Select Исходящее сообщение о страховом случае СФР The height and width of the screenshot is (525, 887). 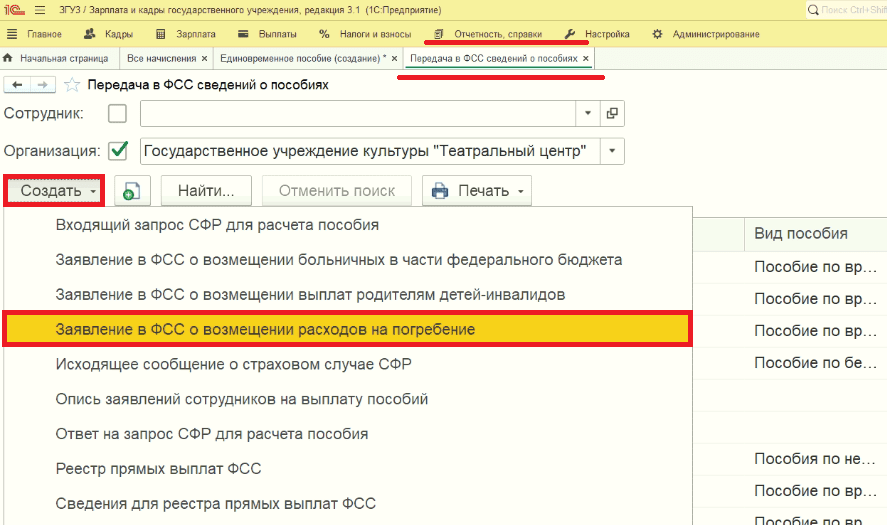[347, 364]
